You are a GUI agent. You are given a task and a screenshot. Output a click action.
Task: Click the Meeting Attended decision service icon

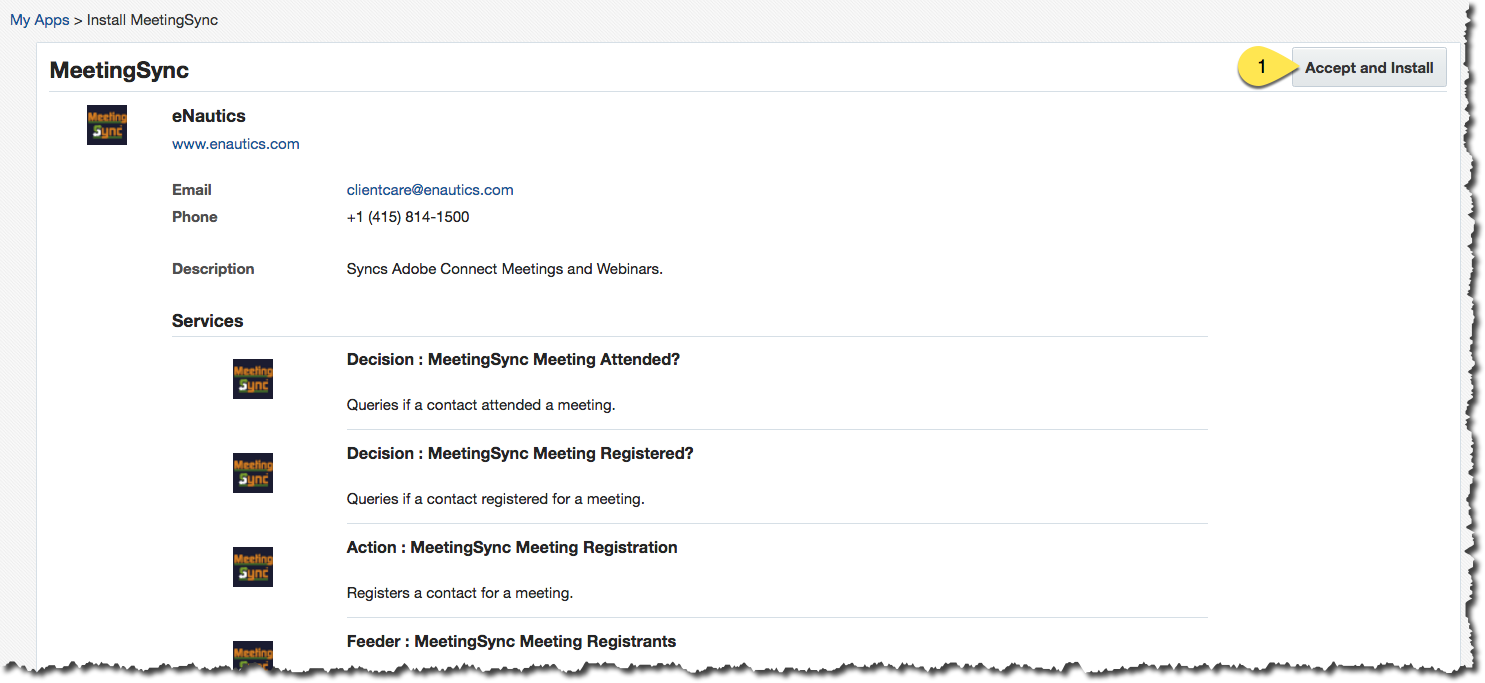click(x=253, y=379)
